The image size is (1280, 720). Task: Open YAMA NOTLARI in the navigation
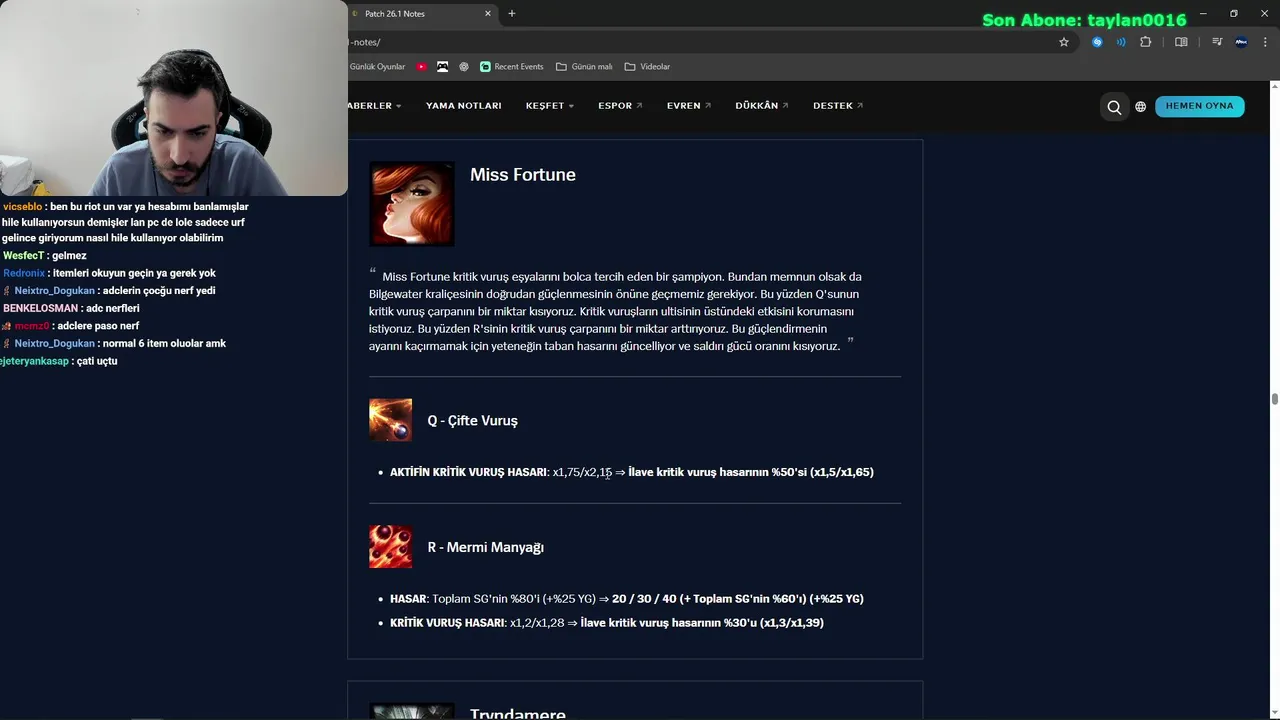[464, 106]
